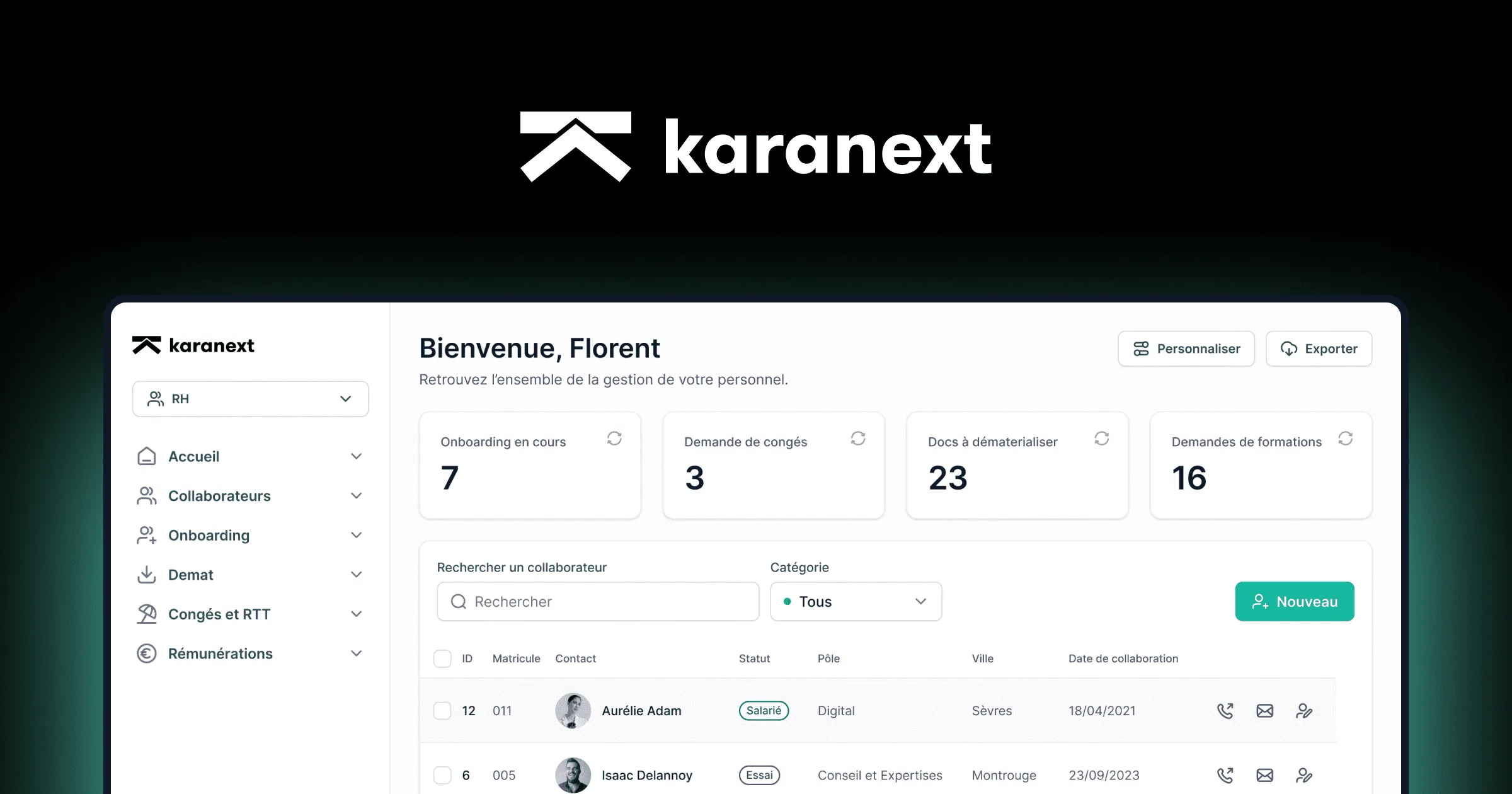Screen dimensions: 1512x794
Task: Go to Rémunérations in sidebar
Action: click(x=220, y=653)
